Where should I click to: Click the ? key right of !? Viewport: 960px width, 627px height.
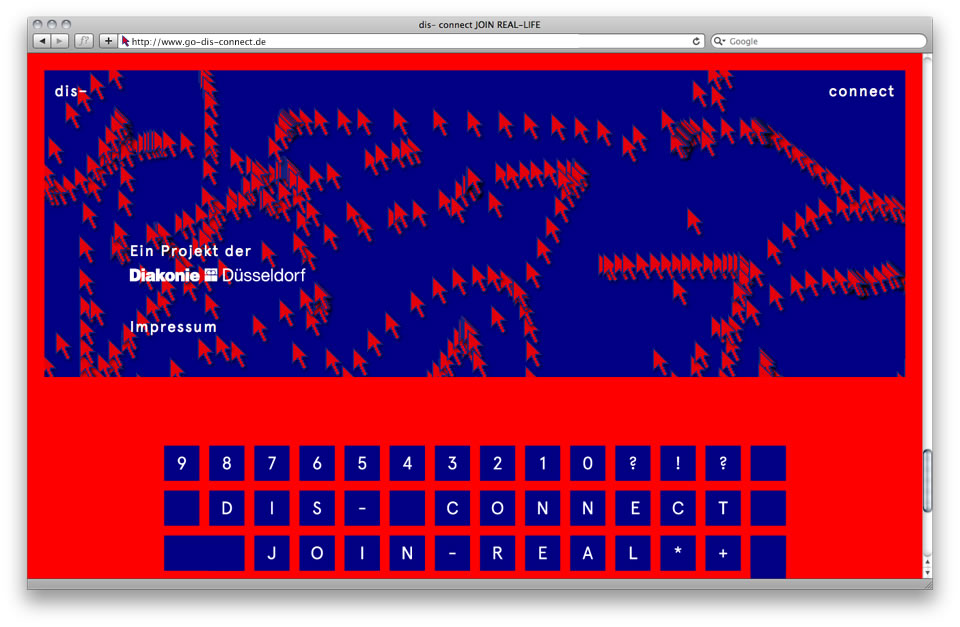(x=723, y=464)
